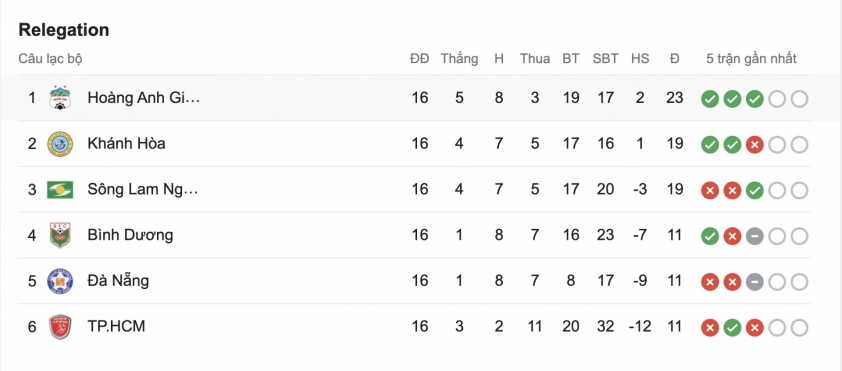This screenshot has height=371, width=842.
Task: Click the '5 trận gần nhất' column header
Action: point(751,59)
